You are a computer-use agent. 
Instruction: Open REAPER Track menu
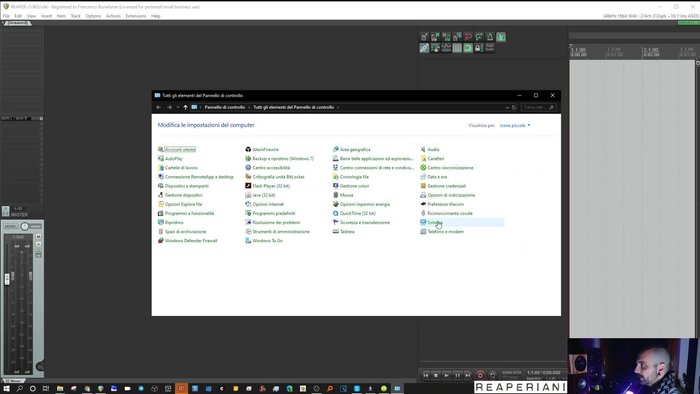pos(75,16)
